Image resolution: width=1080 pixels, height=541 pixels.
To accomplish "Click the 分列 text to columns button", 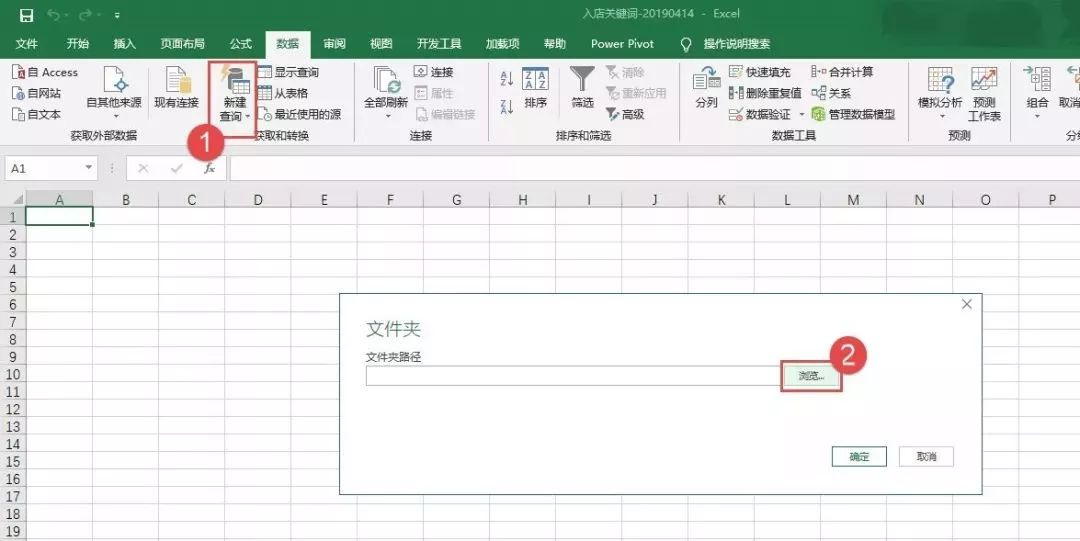I will coord(706,88).
